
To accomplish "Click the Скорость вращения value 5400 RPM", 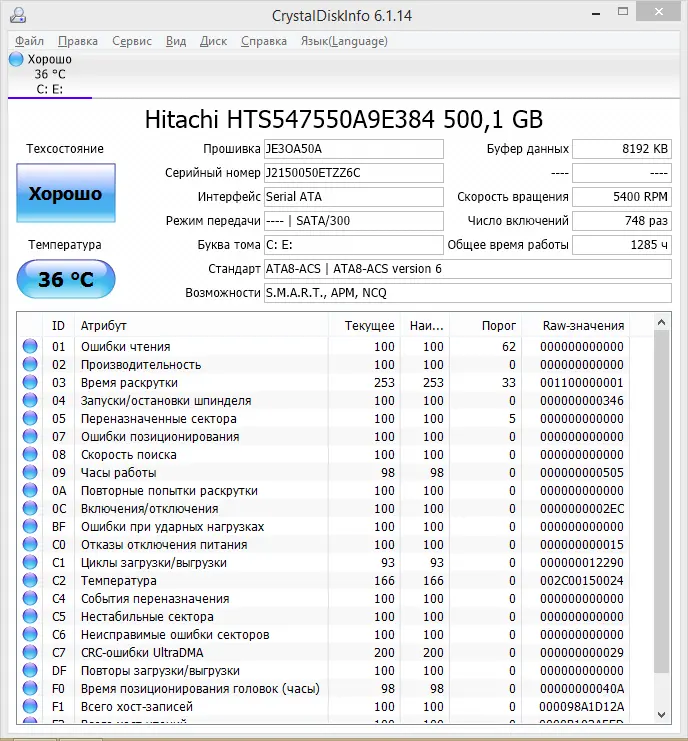I will click(x=622, y=197).
